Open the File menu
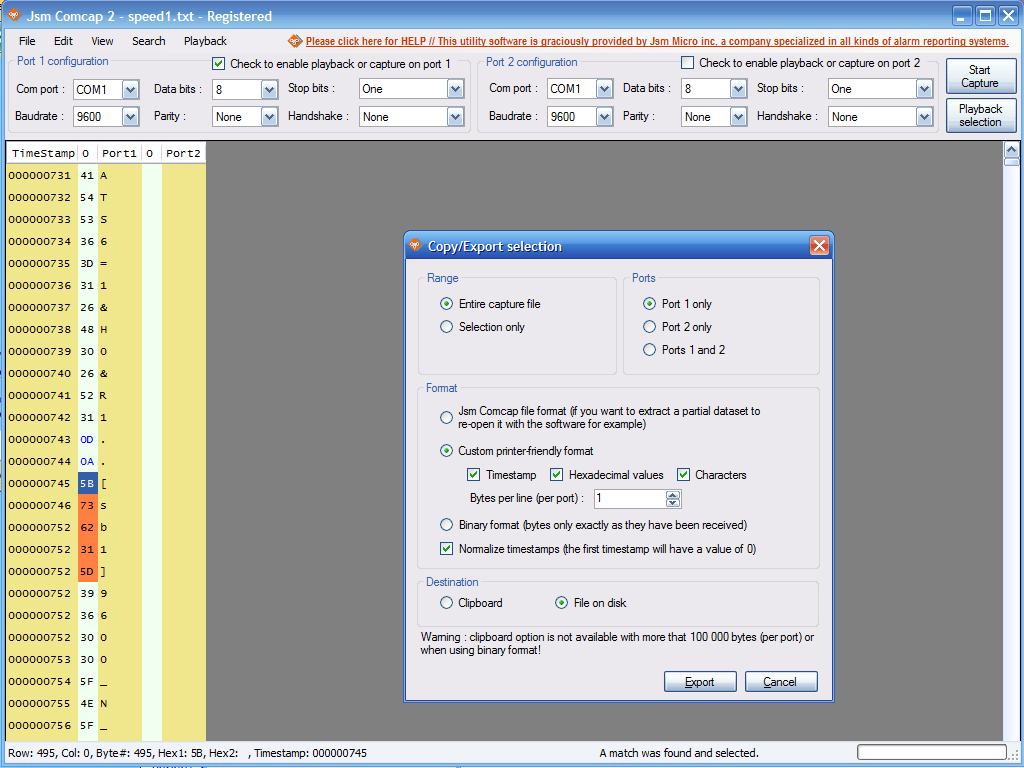 pos(27,41)
